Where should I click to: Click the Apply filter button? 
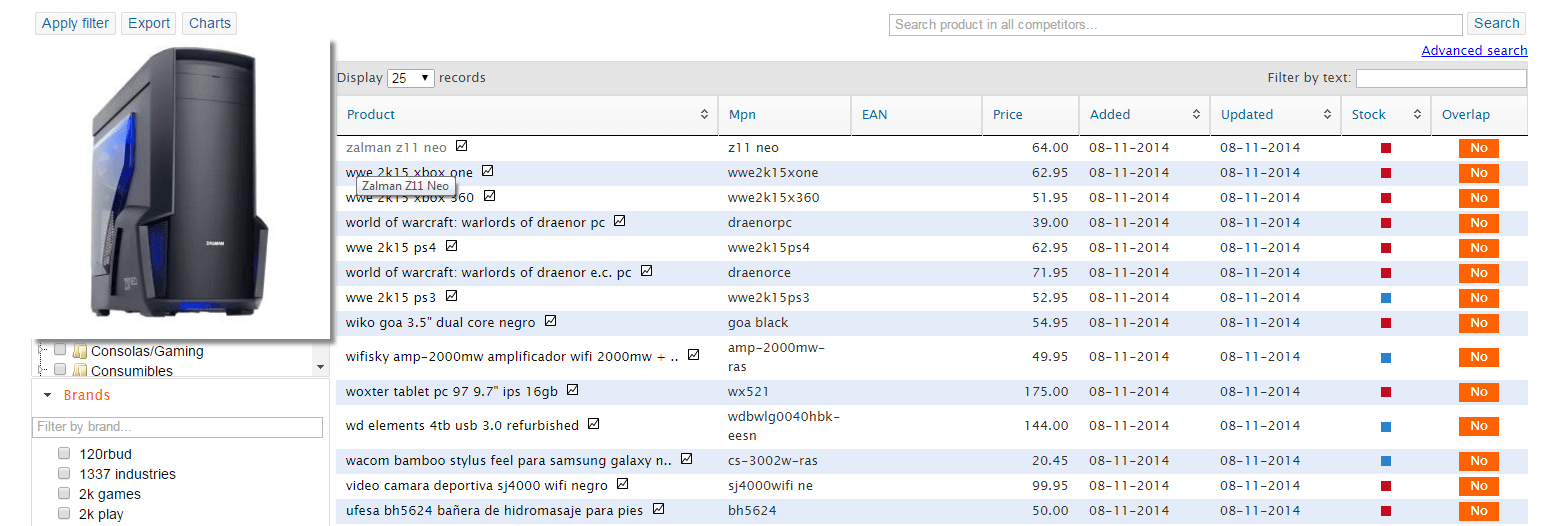coord(75,23)
